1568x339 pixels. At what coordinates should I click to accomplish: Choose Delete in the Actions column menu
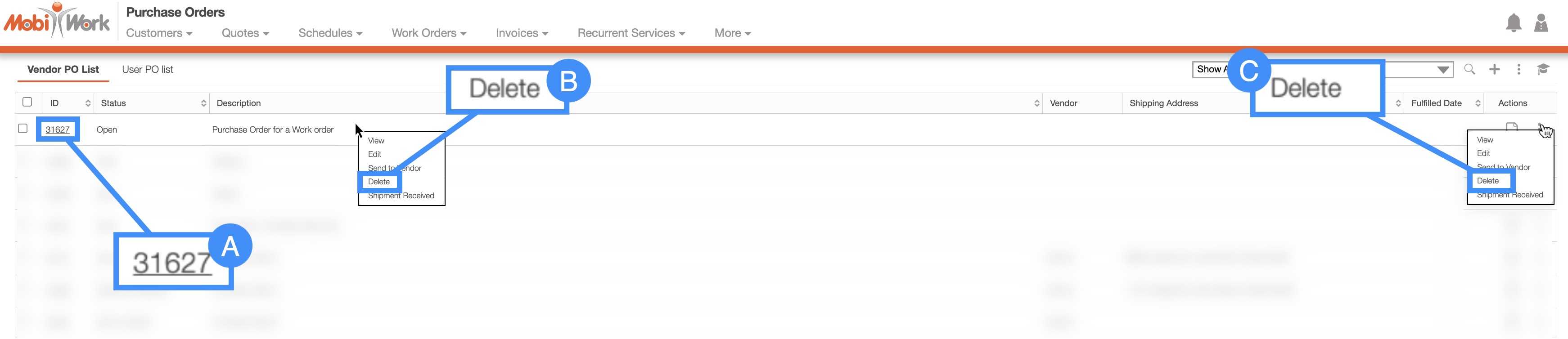point(1487,181)
